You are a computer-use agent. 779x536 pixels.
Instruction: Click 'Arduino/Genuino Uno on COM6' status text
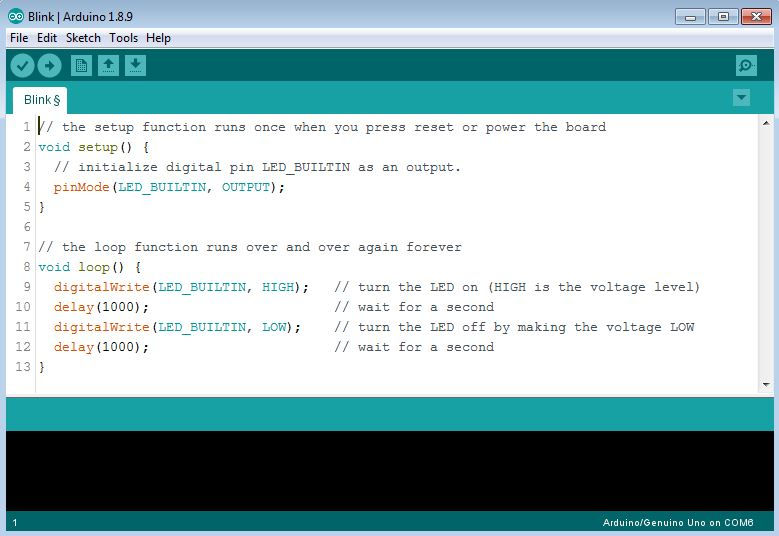678,523
